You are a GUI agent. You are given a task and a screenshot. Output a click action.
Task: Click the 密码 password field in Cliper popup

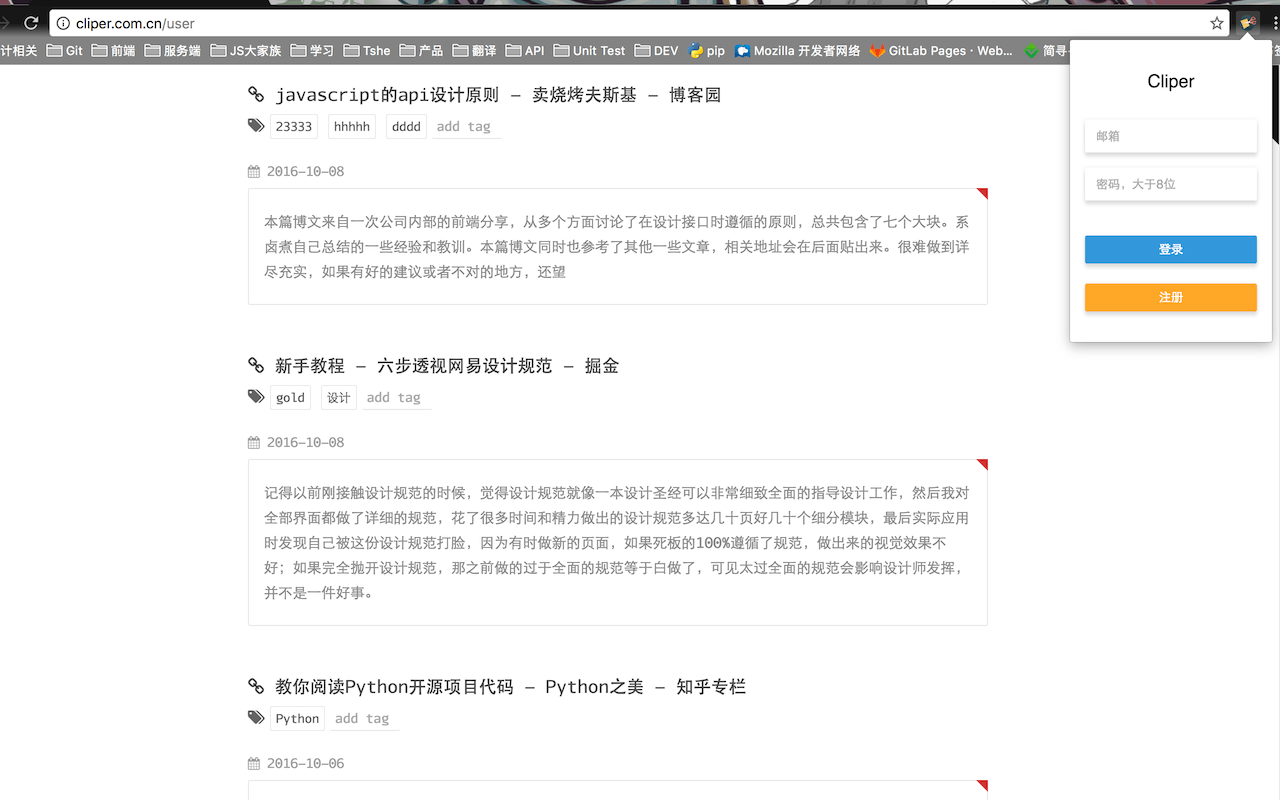(x=1170, y=184)
